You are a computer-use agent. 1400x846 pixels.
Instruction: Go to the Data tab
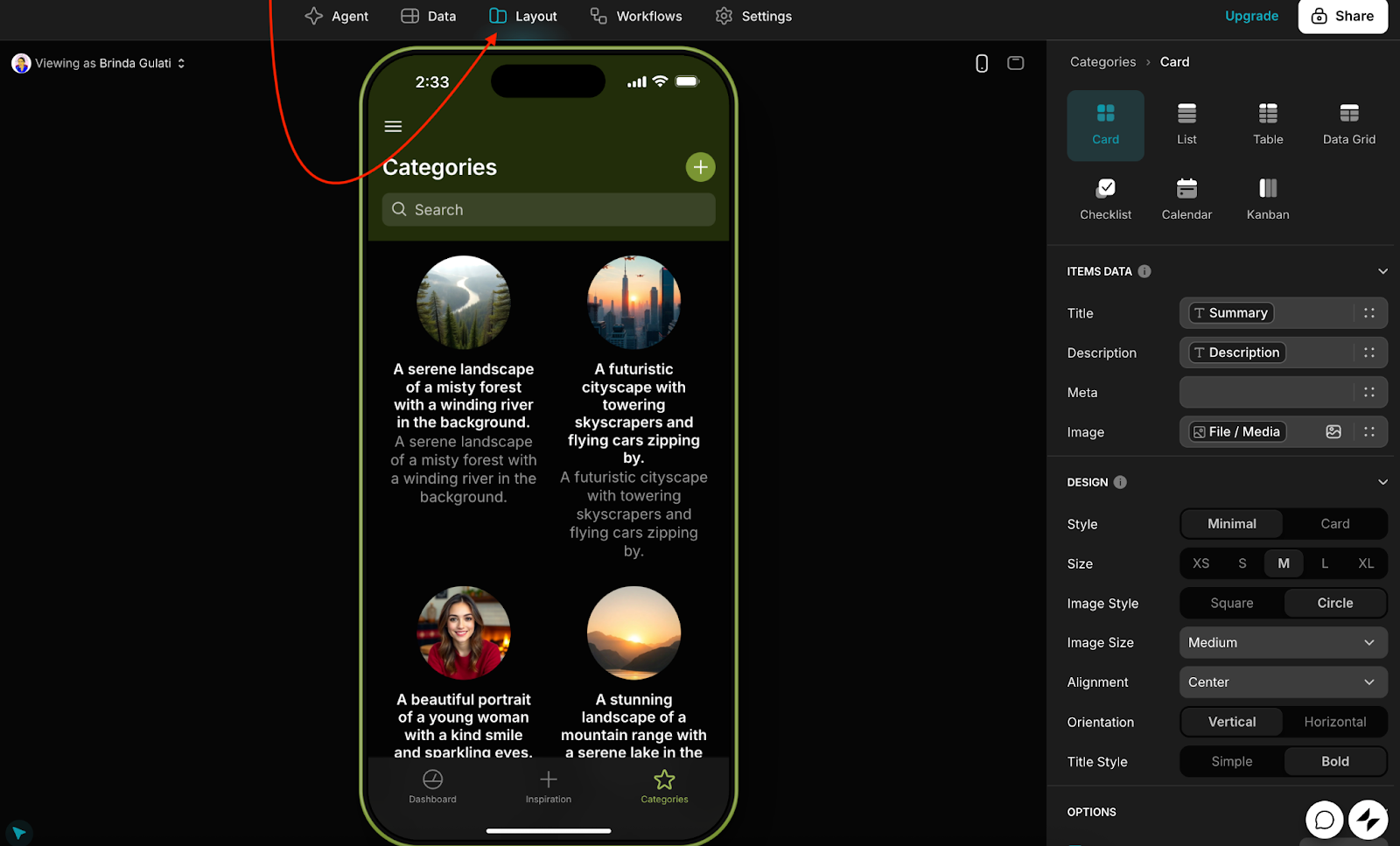(x=429, y=16)
